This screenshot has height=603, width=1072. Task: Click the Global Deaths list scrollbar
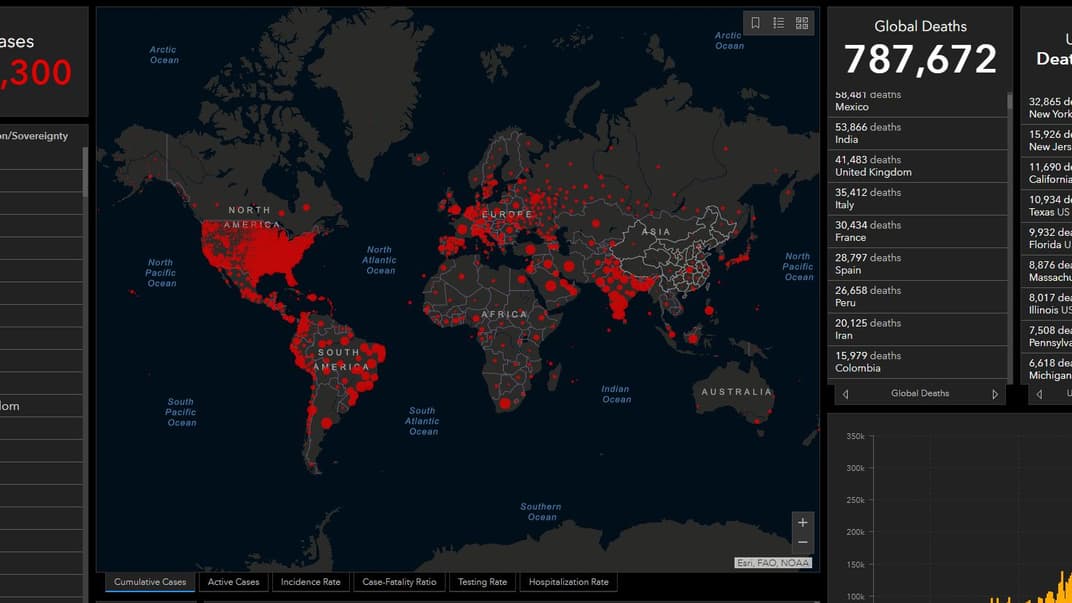(1009, 103)
